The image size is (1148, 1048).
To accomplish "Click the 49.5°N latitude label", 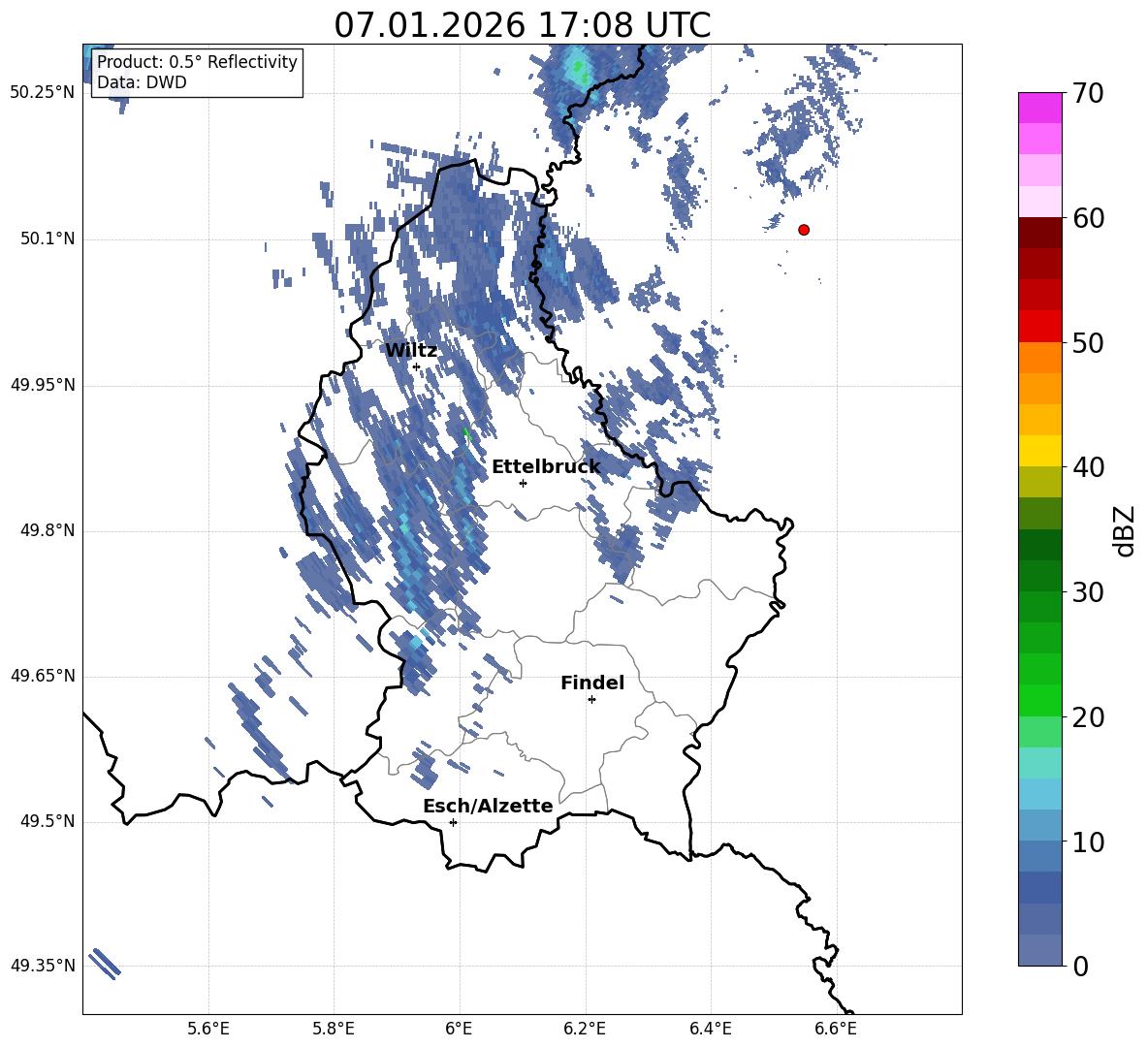I will click(47, 821).
